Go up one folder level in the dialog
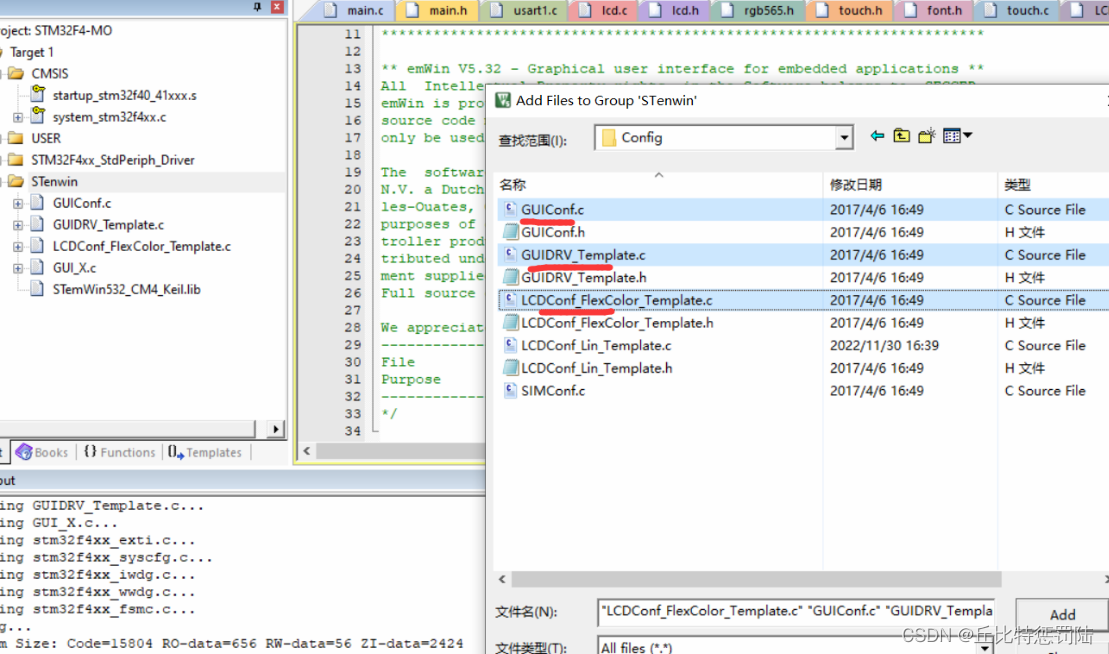Screen dimensions: 1109x654 tap(901, 136)
